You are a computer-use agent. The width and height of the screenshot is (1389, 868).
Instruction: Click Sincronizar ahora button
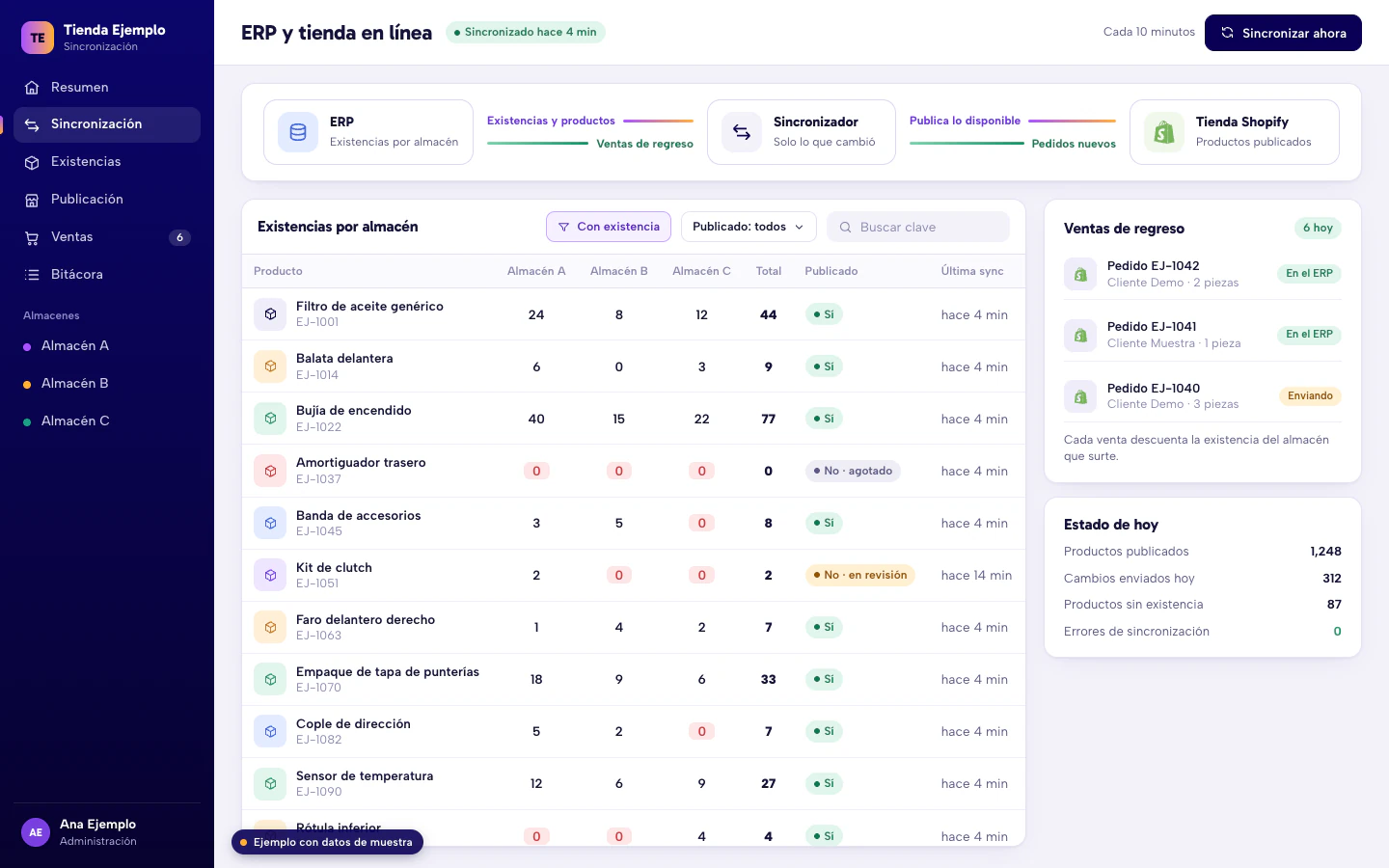1283,33
